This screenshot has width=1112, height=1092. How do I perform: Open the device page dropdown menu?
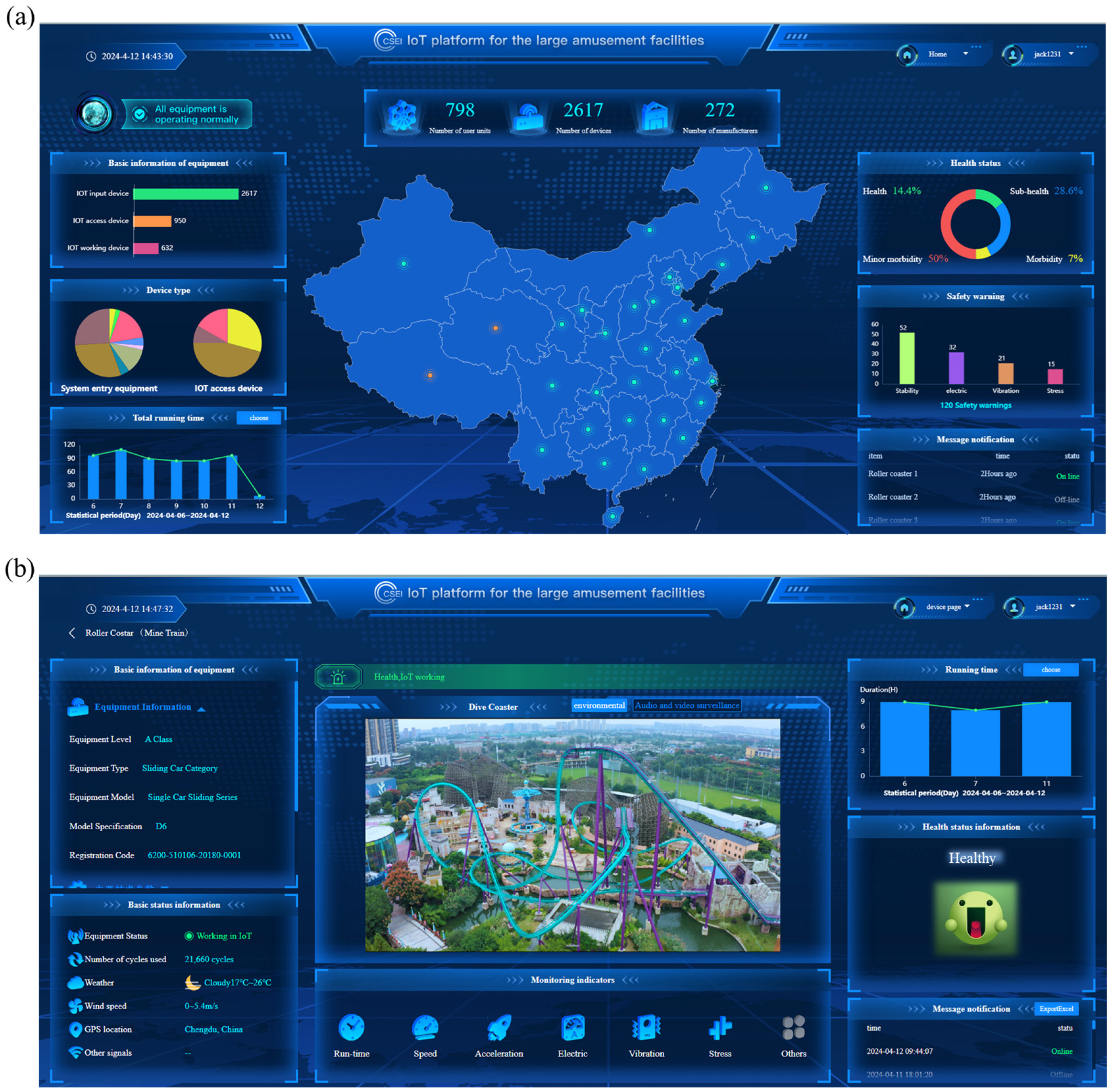968,606
